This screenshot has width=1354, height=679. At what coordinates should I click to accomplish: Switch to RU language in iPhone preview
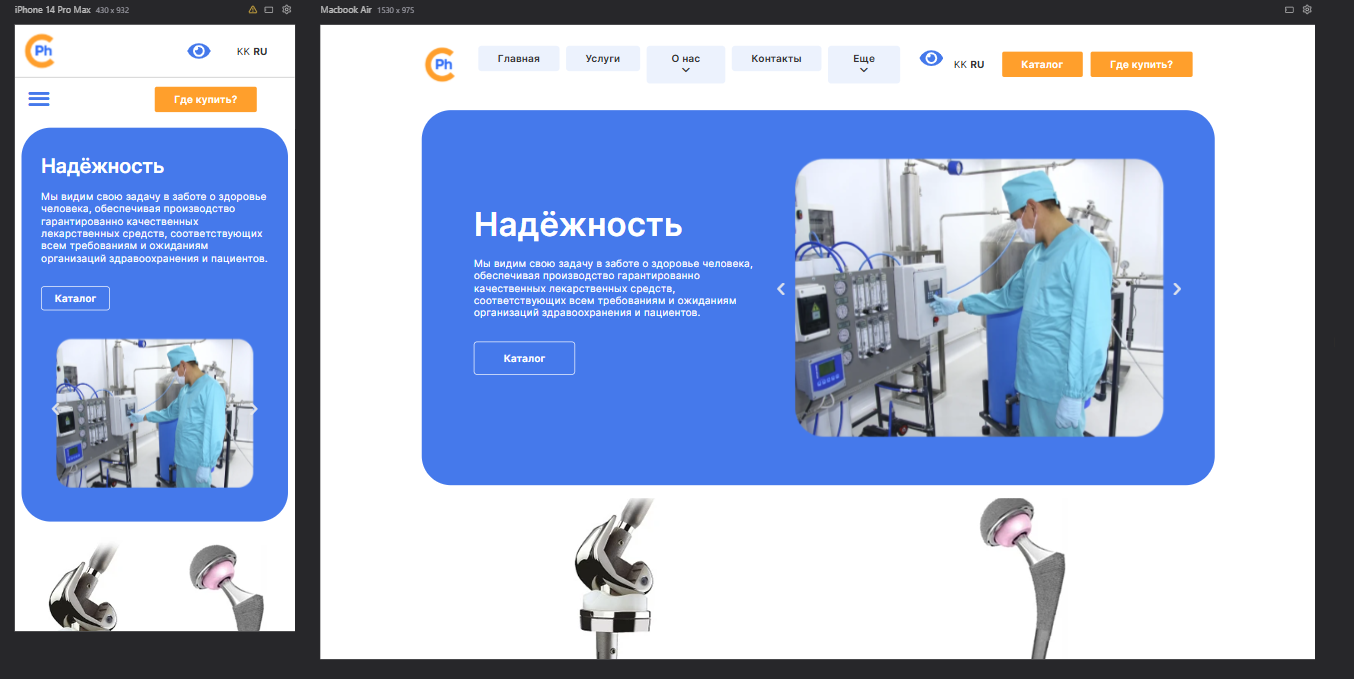[x=260, y=51]
